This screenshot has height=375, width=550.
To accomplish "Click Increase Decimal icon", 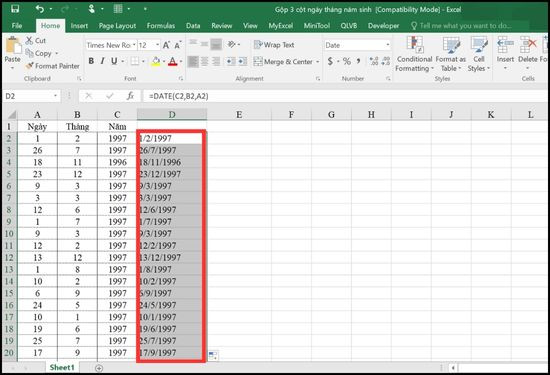I will 374,61.
